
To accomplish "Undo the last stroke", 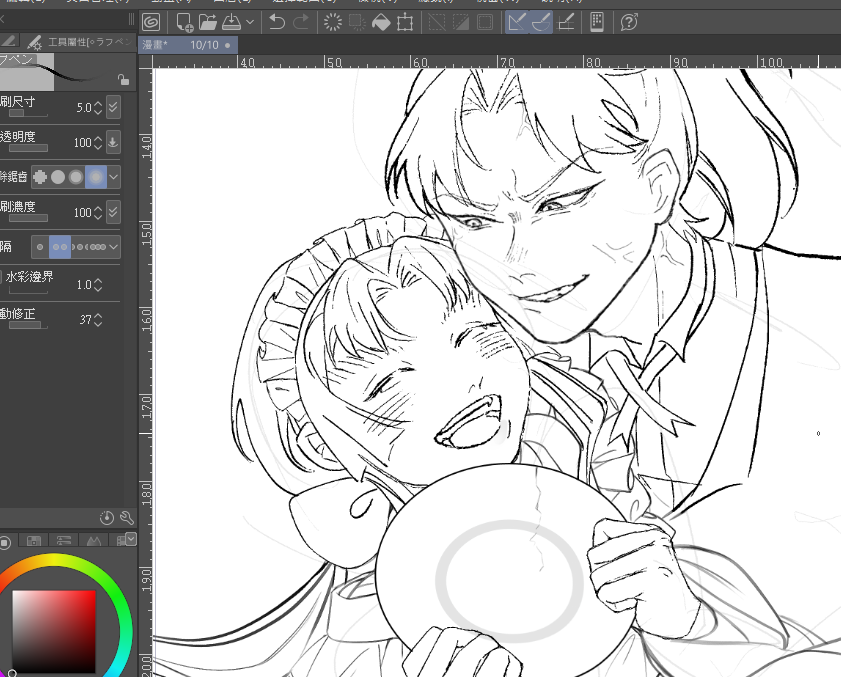I will click(x=277, y=23).
